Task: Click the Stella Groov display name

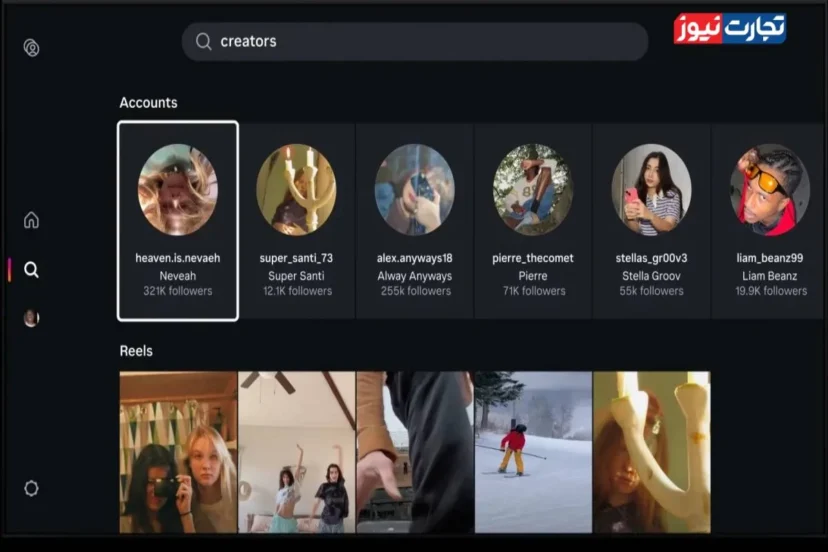Action: point(651,275)
